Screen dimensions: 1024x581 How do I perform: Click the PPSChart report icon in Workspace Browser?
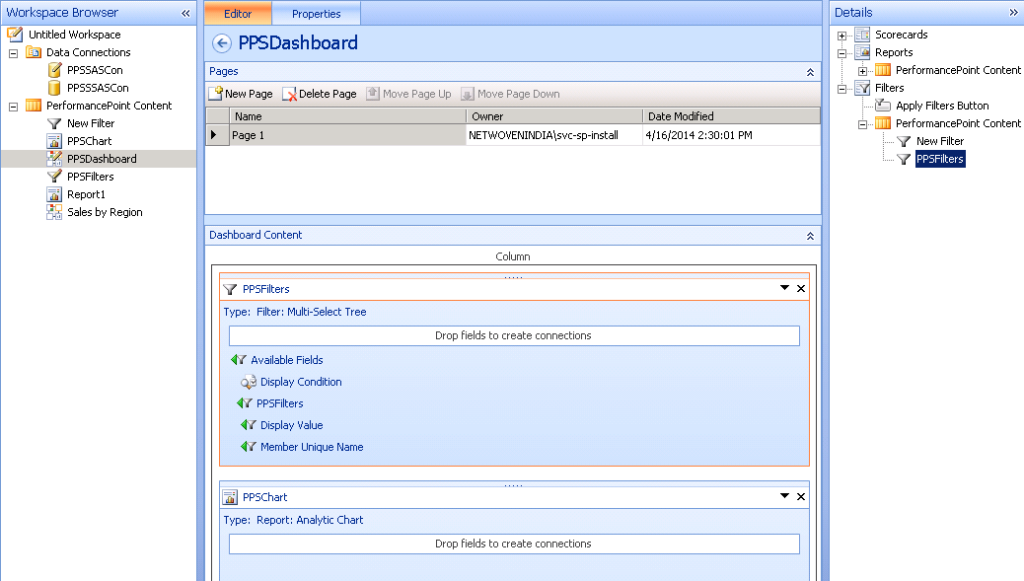pyautogui.click(x=54, y=140)
